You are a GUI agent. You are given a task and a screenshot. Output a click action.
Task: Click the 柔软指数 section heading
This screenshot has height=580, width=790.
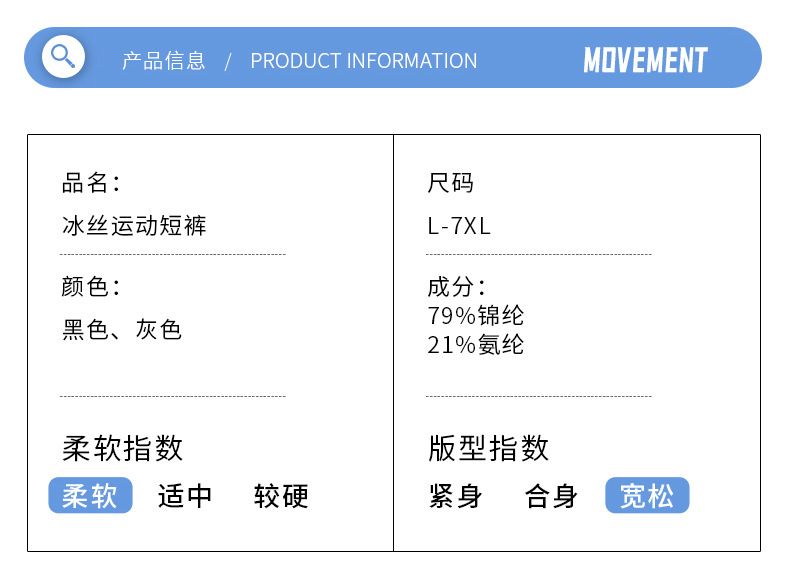point(122,448)
